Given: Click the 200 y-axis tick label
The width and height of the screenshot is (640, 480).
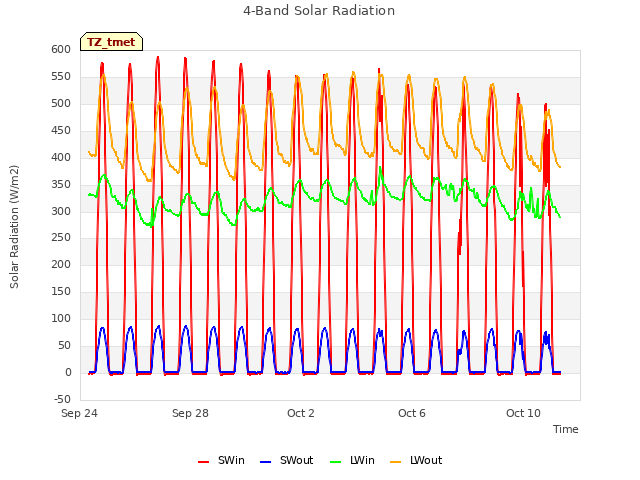Looking at the screenshot, I should pyautogui.click(x=61, y=264).
